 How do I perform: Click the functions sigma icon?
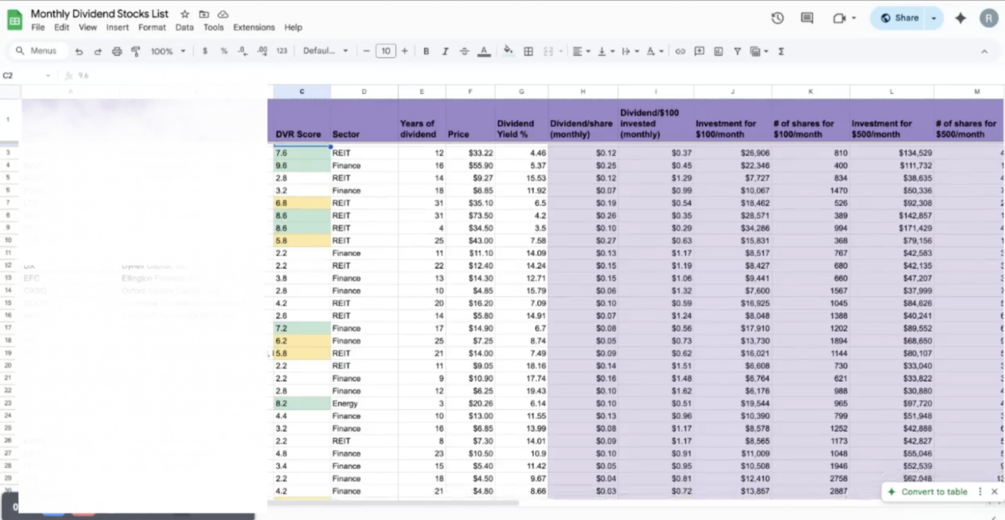click(x=781, y=51)
